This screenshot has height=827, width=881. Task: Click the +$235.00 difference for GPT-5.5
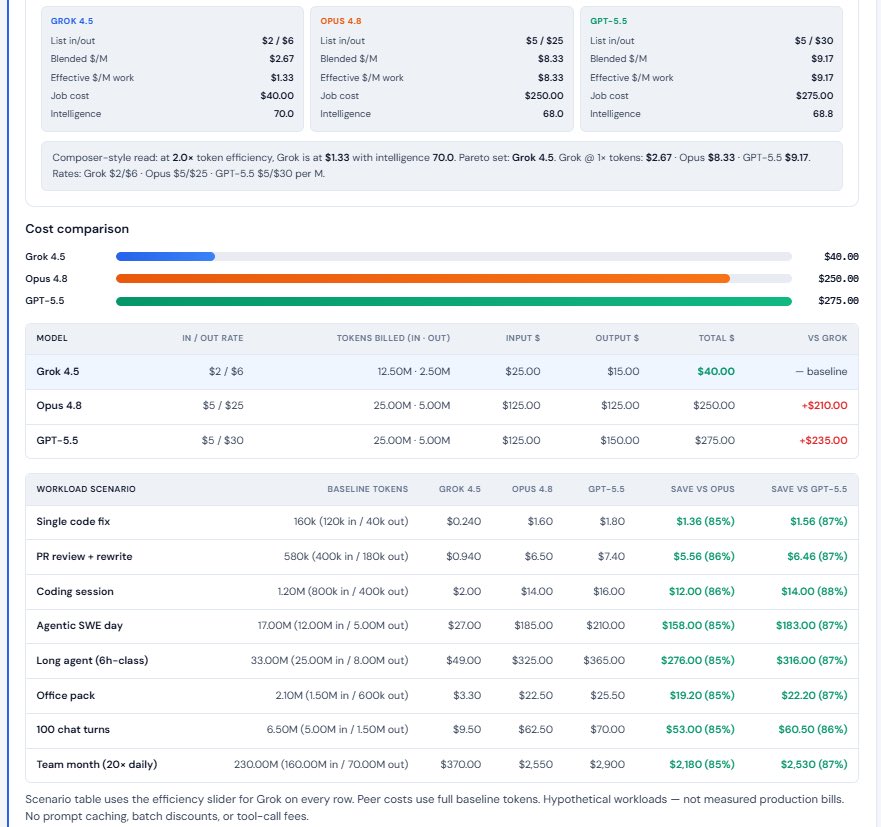tap(823, 440)
